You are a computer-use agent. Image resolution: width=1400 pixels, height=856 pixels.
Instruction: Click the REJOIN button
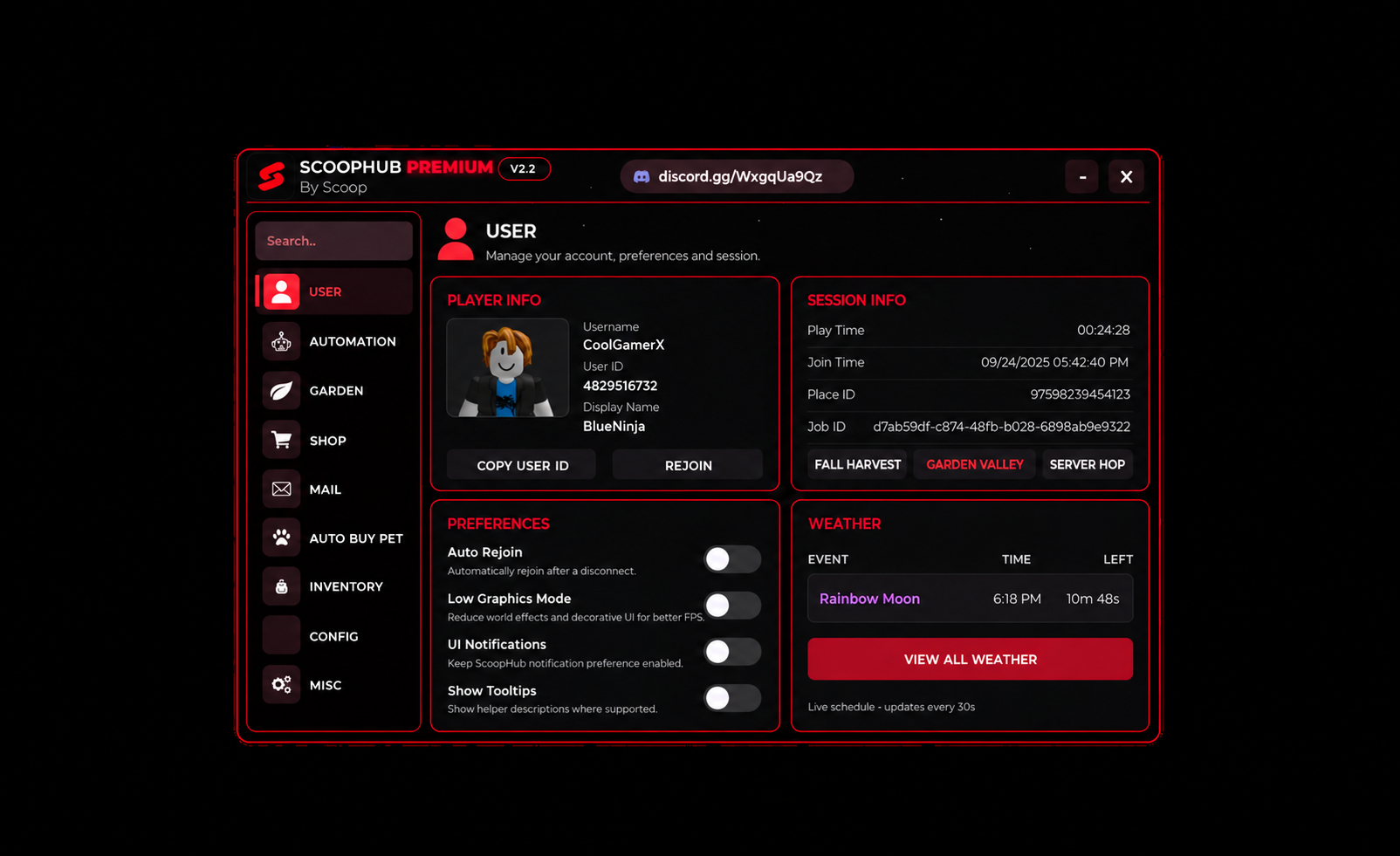[x=688, y=465]
